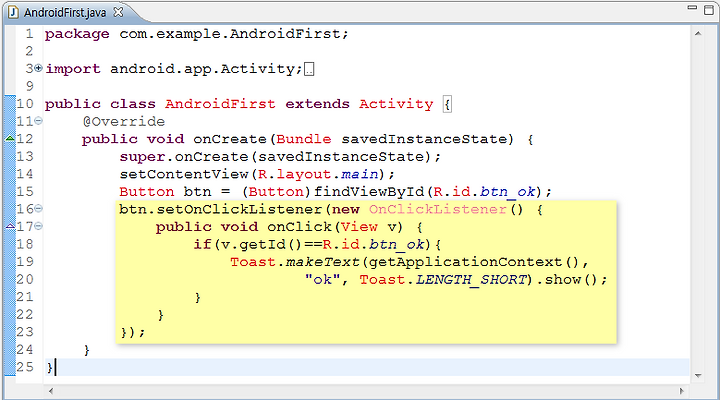Click the horizontal scrollbar left arrow
Screen dimensions: 720x400
[51, 391]
